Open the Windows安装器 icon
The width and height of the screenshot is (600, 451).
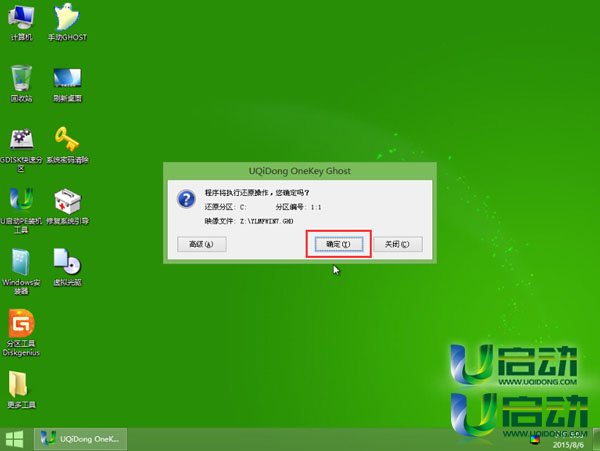click(21, 272)
